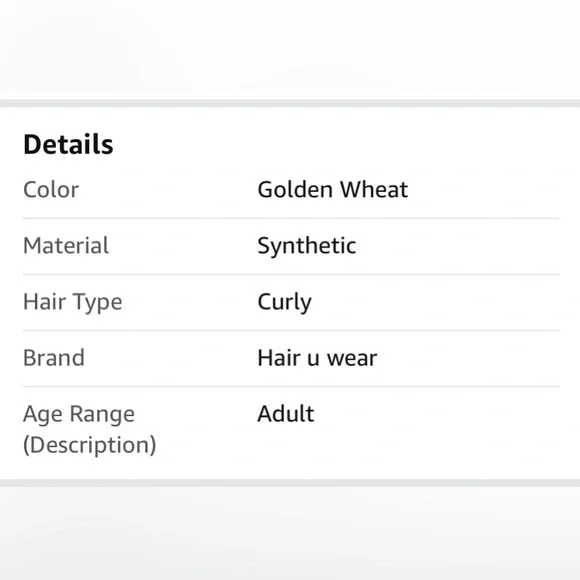This screenshot has height=580, width=580.
Task: Click the Synthetic material value
Action: [x=307, y=246]
